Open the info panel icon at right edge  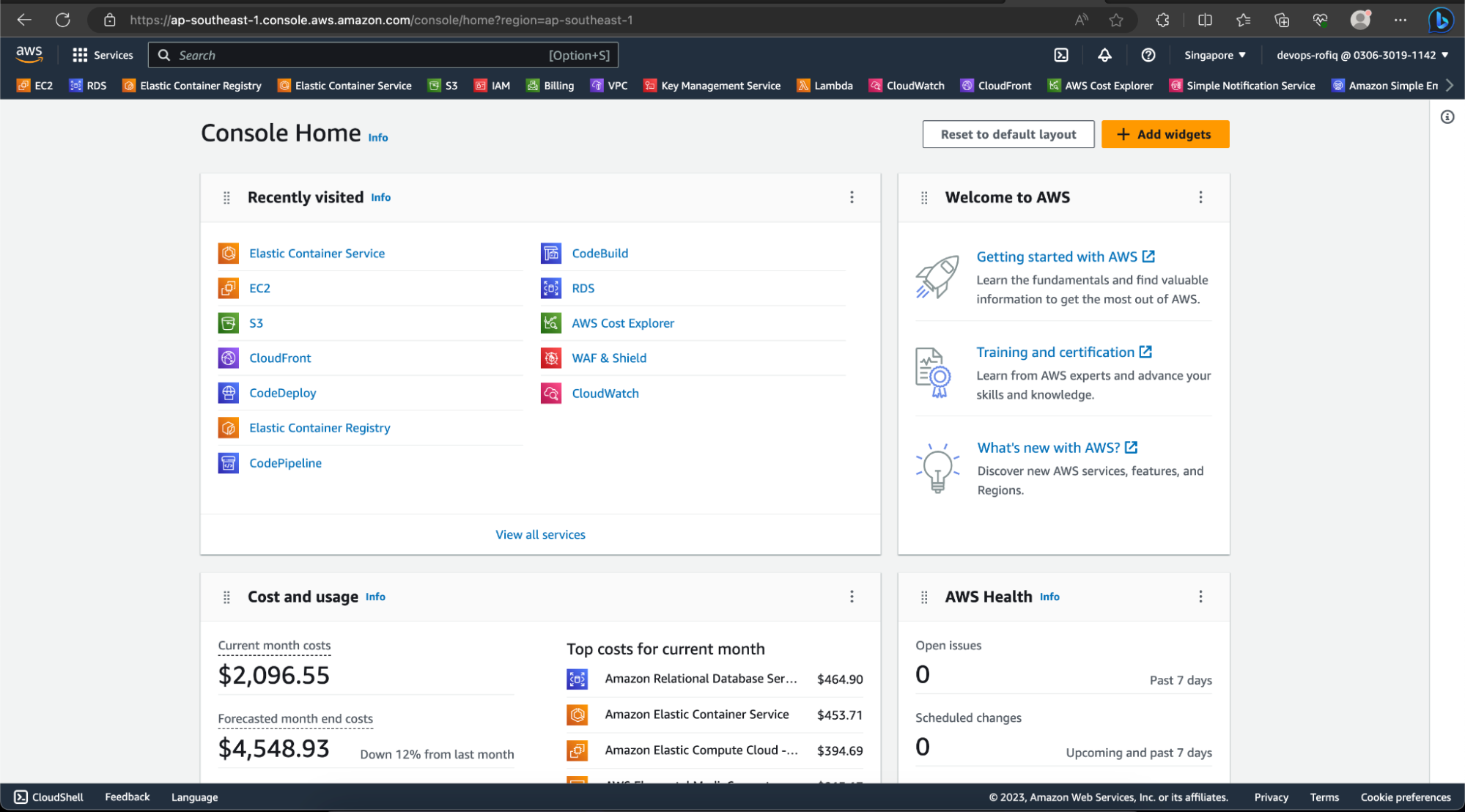1447,117
